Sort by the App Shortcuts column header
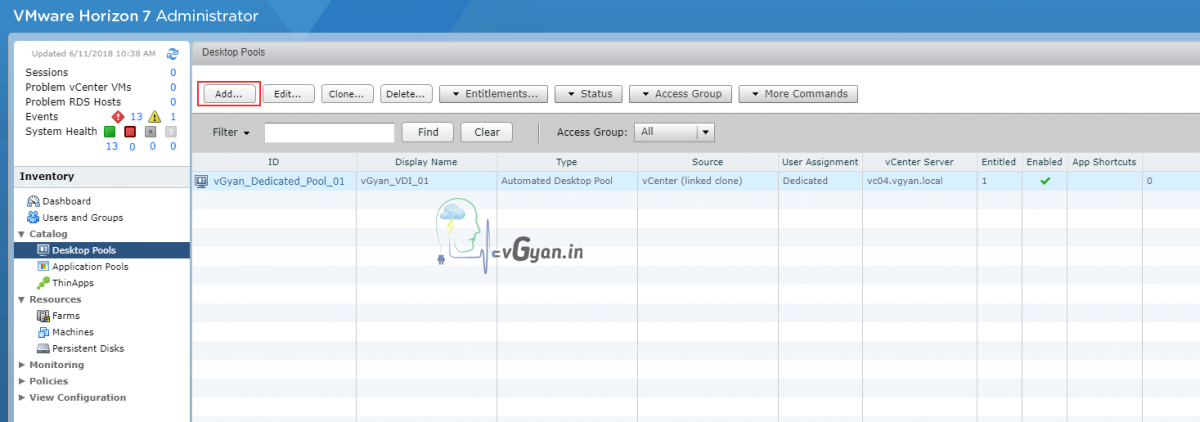 [x=1104, y=162]
